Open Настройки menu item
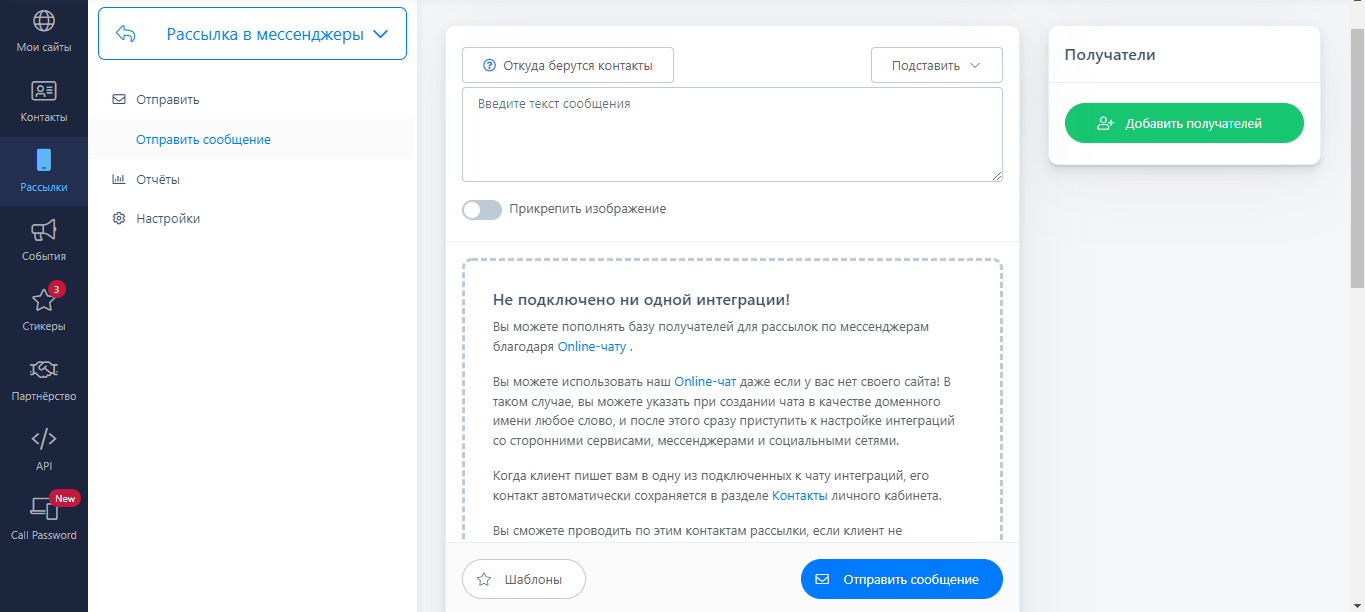1365x612 pixels. (x=168, y=219)
